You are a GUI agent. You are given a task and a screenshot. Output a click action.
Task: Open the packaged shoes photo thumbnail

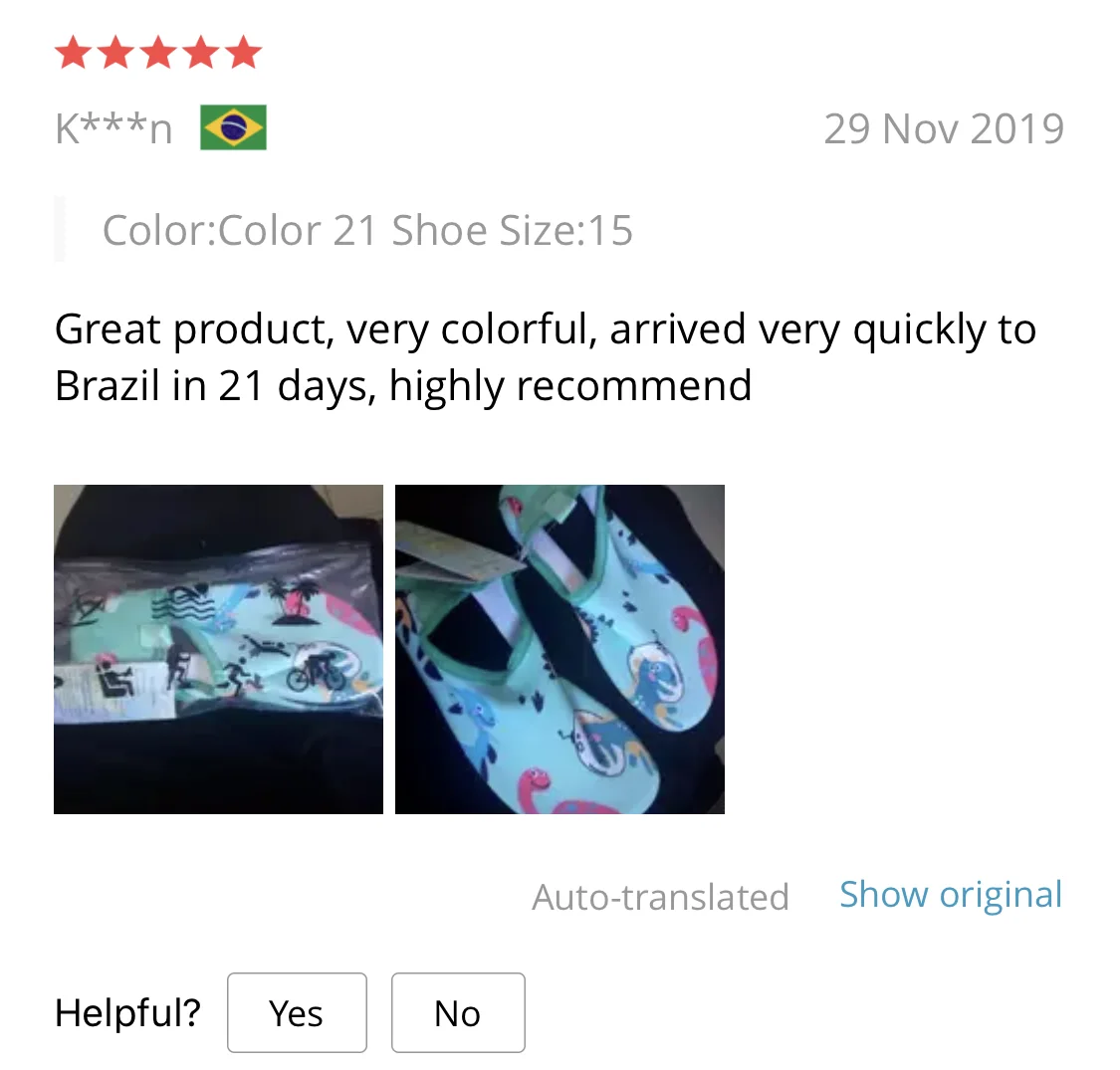pyautogui.click(x=219, y=649)
